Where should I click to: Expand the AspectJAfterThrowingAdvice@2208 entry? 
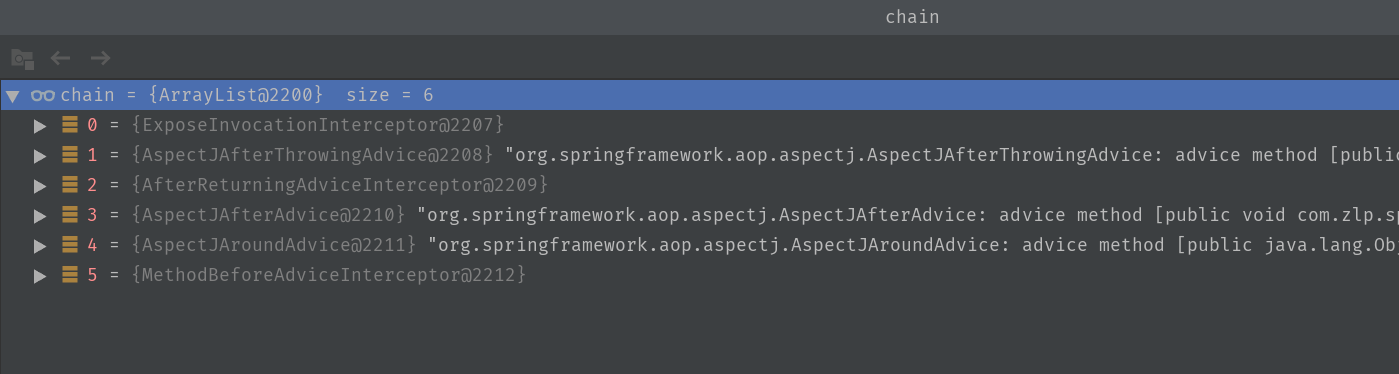[x=40, y=156]
